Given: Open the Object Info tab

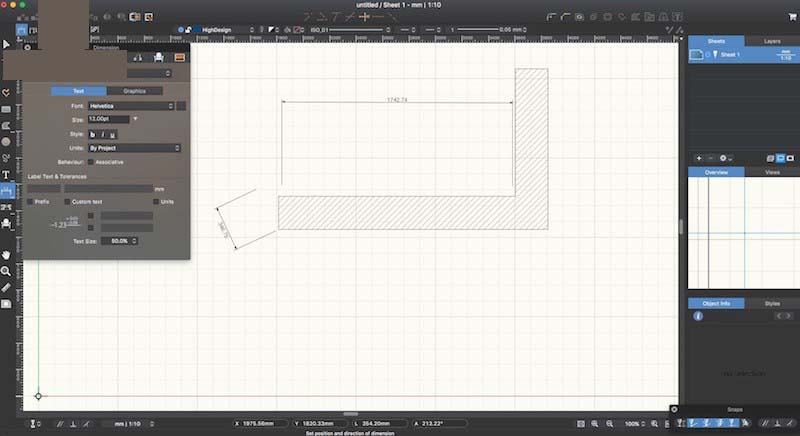Looking at the screenshot, I should click(716, 303).
